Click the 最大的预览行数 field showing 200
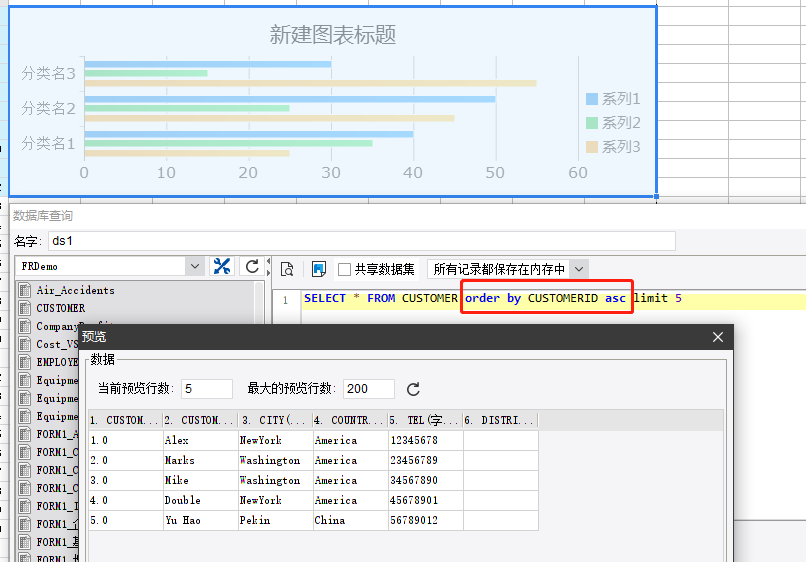The height and width of the screenshot is (562, 806). (369, 389)
